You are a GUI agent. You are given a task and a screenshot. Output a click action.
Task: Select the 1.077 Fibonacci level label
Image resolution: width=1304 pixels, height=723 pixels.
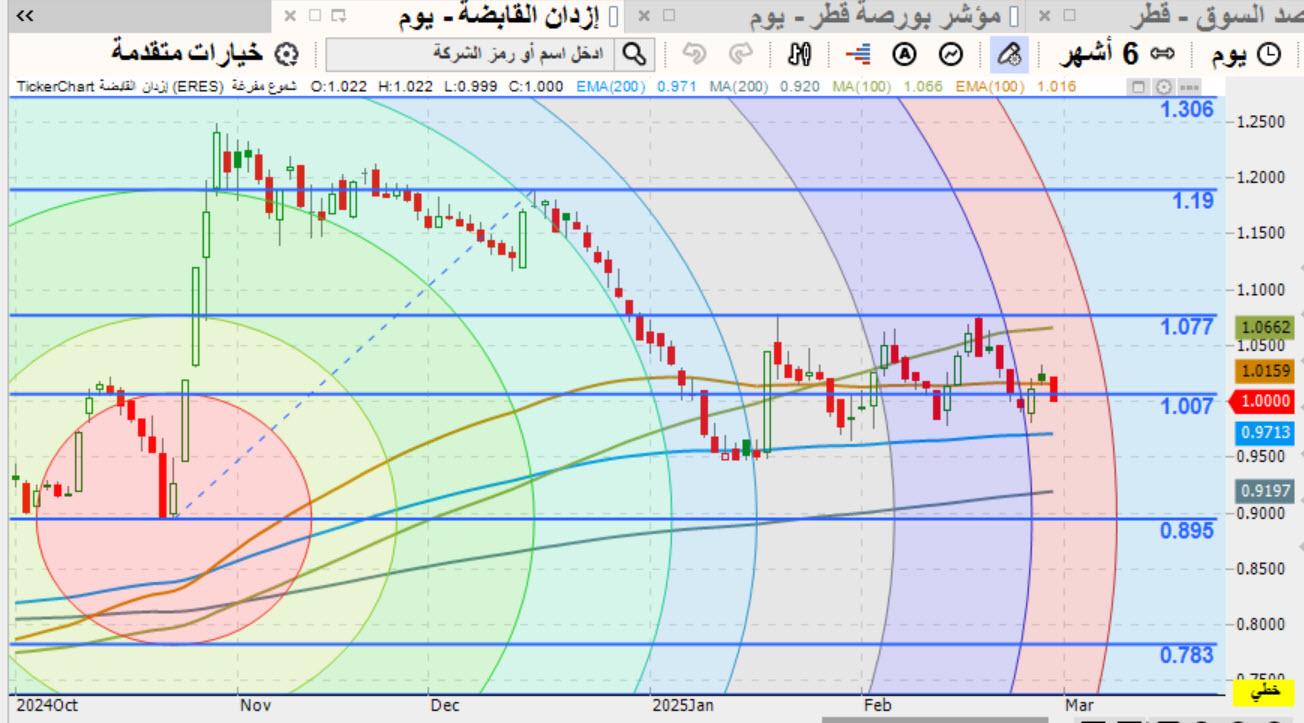[x=1187, y=326]
